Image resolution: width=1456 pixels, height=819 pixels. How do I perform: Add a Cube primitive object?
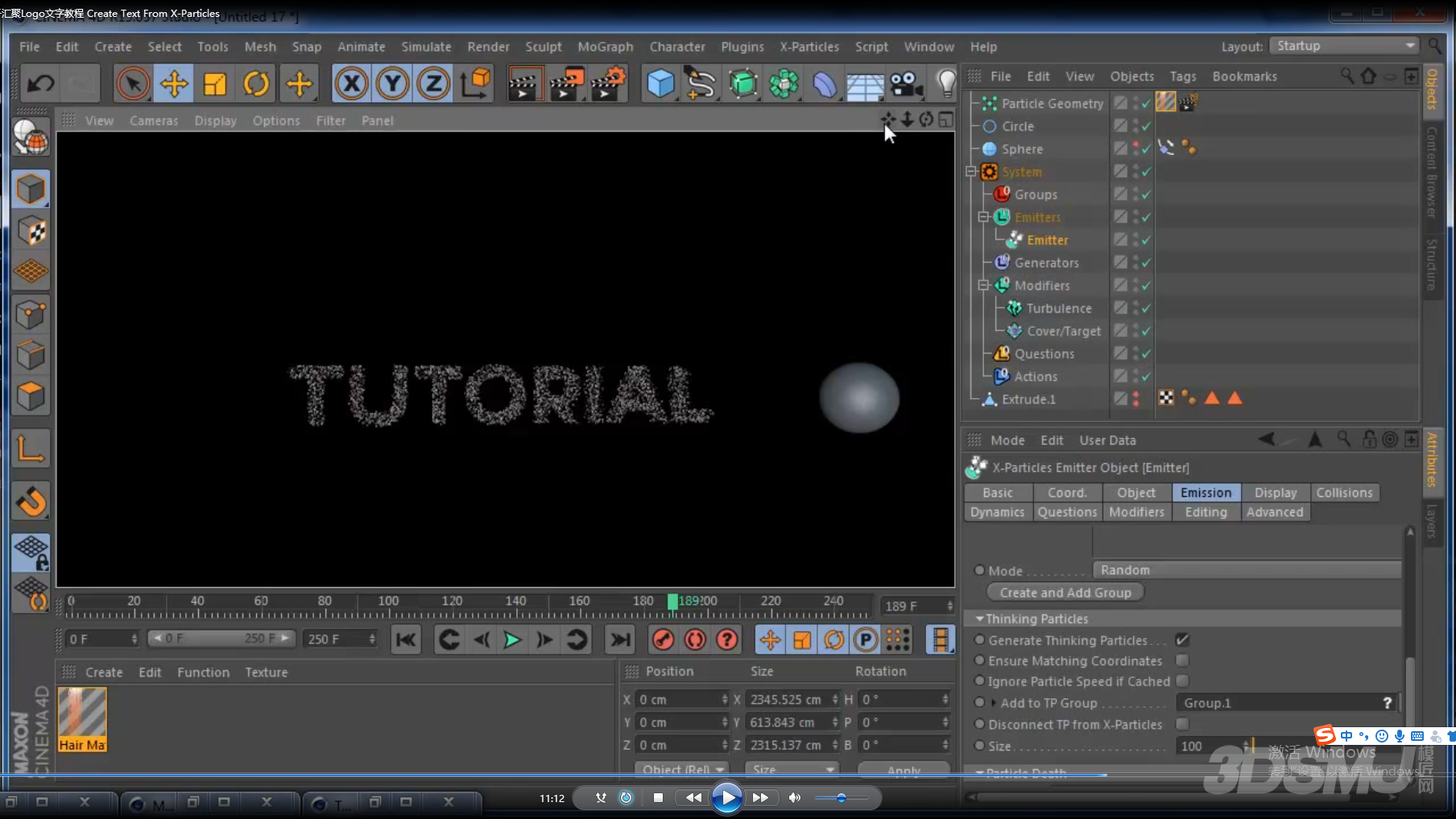point(660,83)
